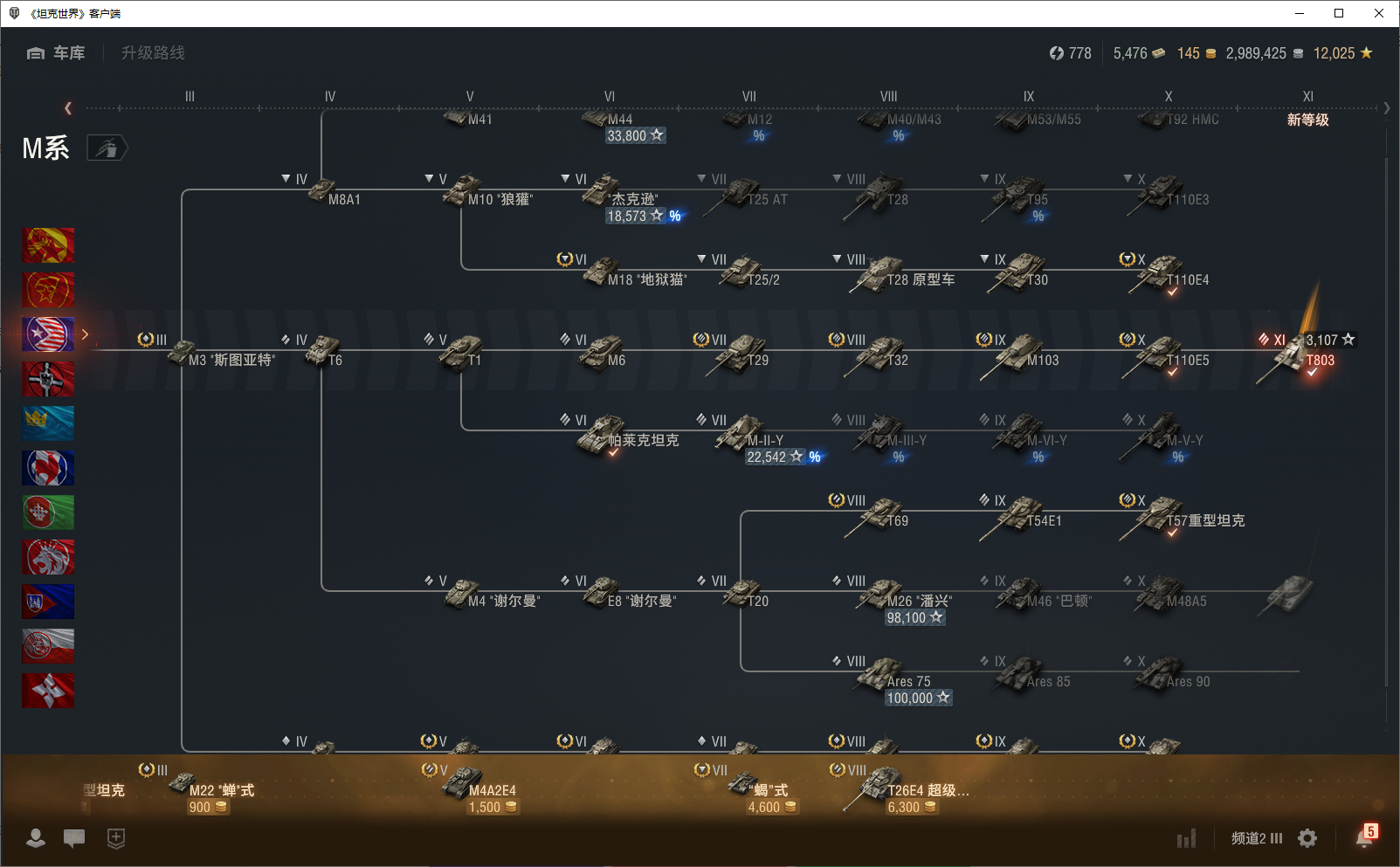The image size is (1400, 867).
Task: Open the settings gear icon
Action: pyautogui.click(x=1307, y=838)
